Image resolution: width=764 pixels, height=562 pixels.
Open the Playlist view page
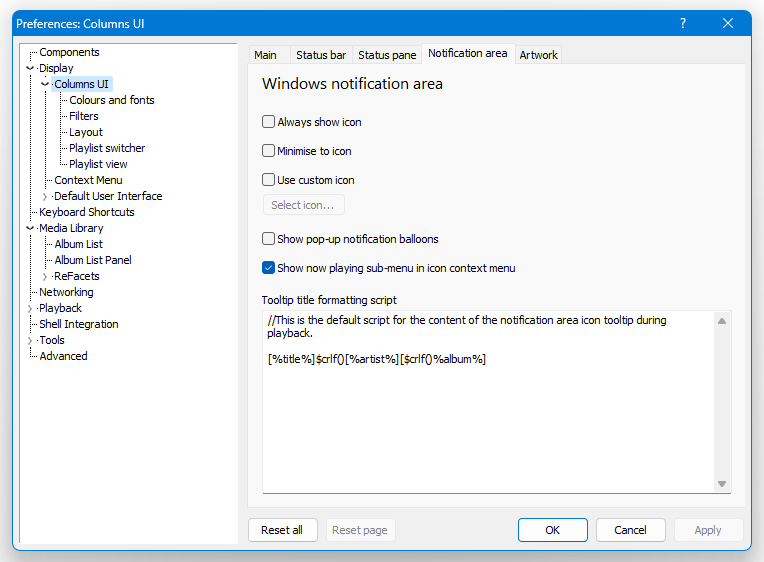(x=98, y=164)
